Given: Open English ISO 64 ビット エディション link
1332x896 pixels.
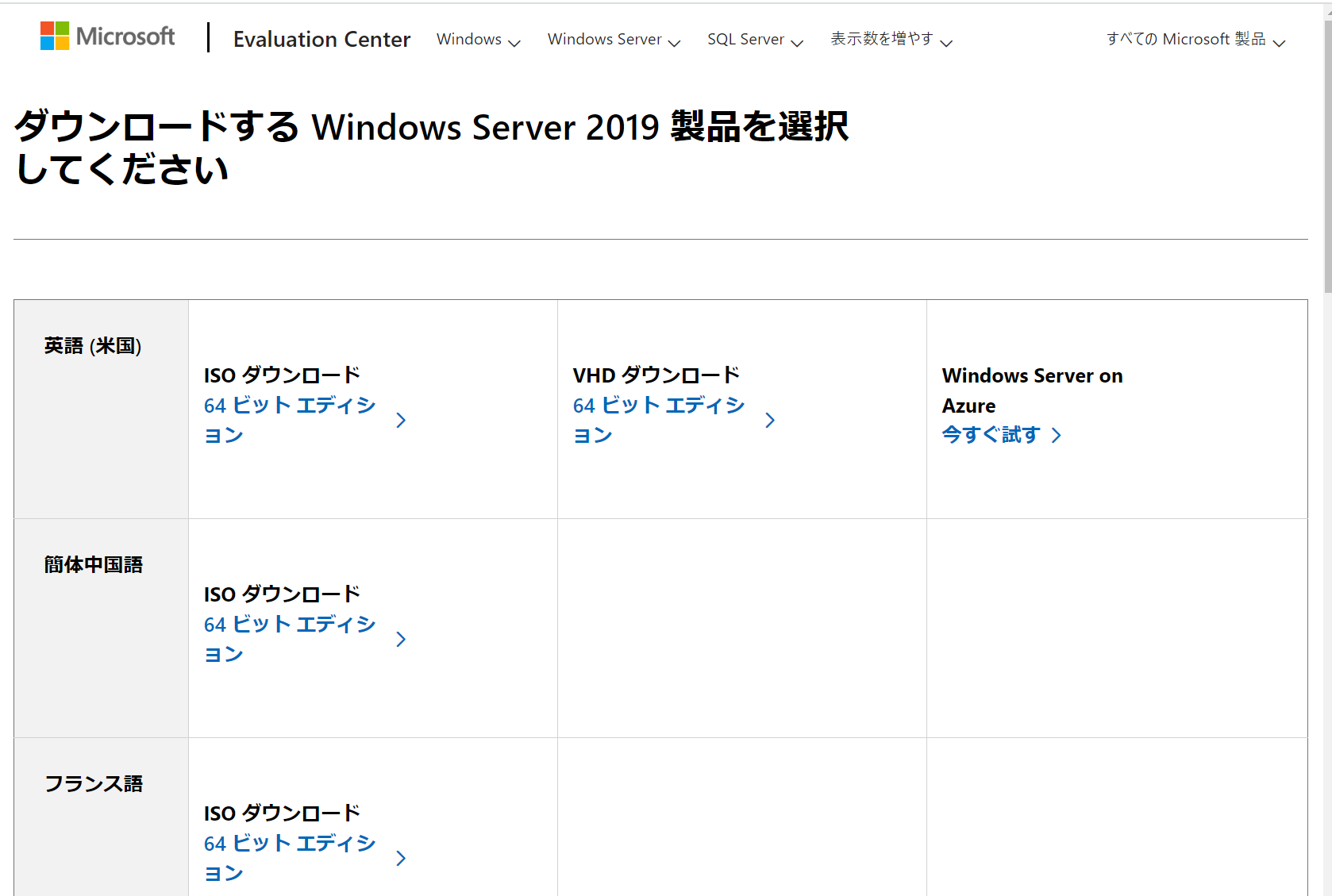Looking at the screenshot, I should pyautogui.click(x=290, y=420).
